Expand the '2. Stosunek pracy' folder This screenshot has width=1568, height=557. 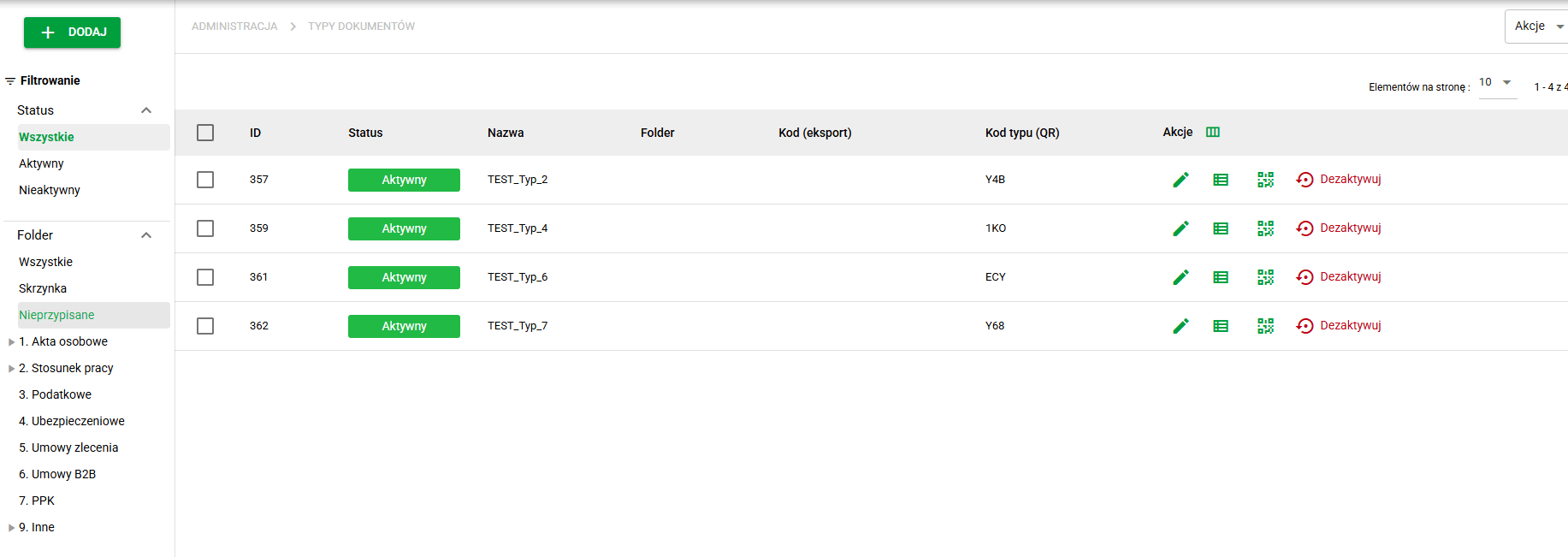(11, 369)
